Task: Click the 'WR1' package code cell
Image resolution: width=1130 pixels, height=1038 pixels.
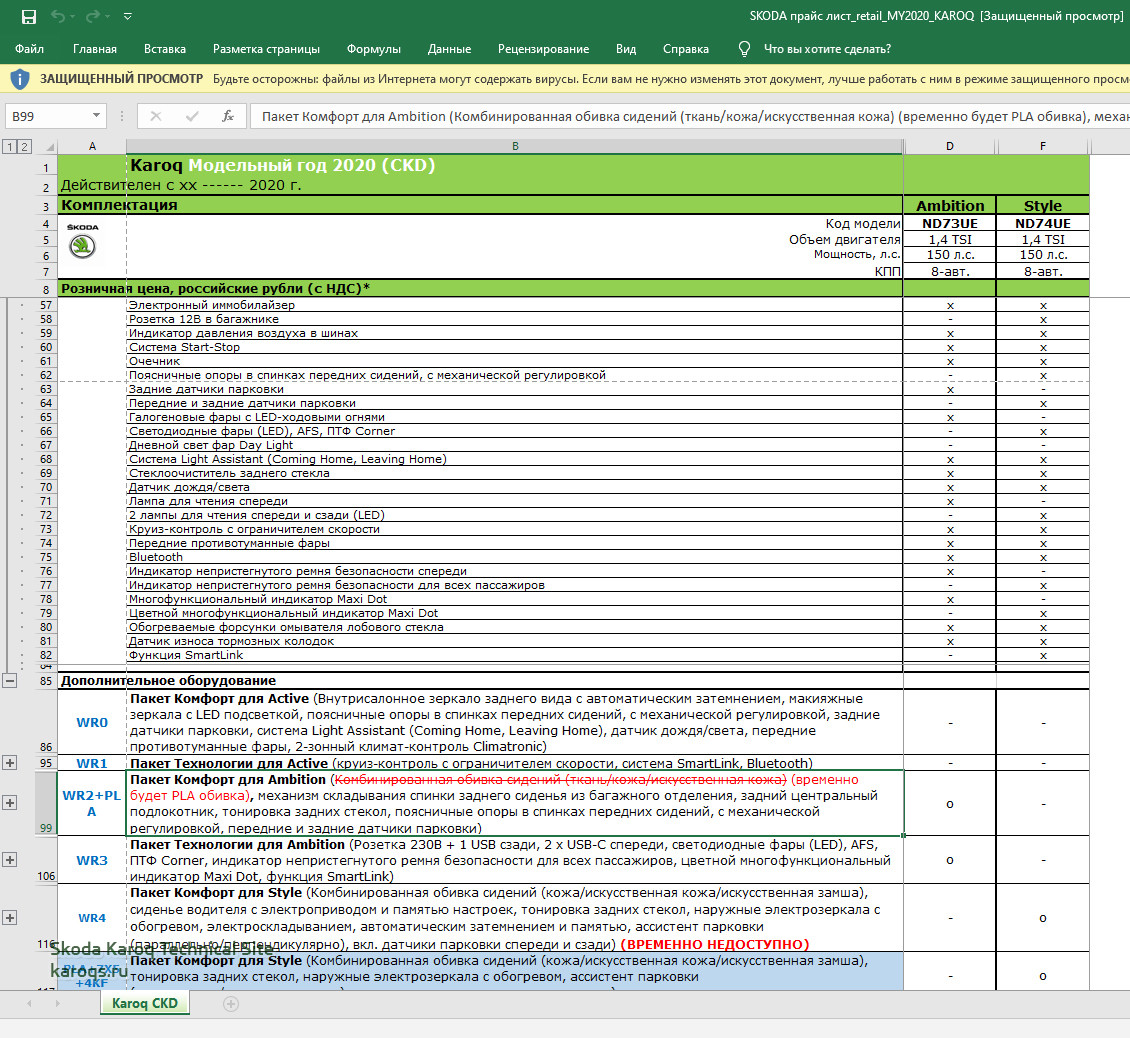Action: (92, 763)
